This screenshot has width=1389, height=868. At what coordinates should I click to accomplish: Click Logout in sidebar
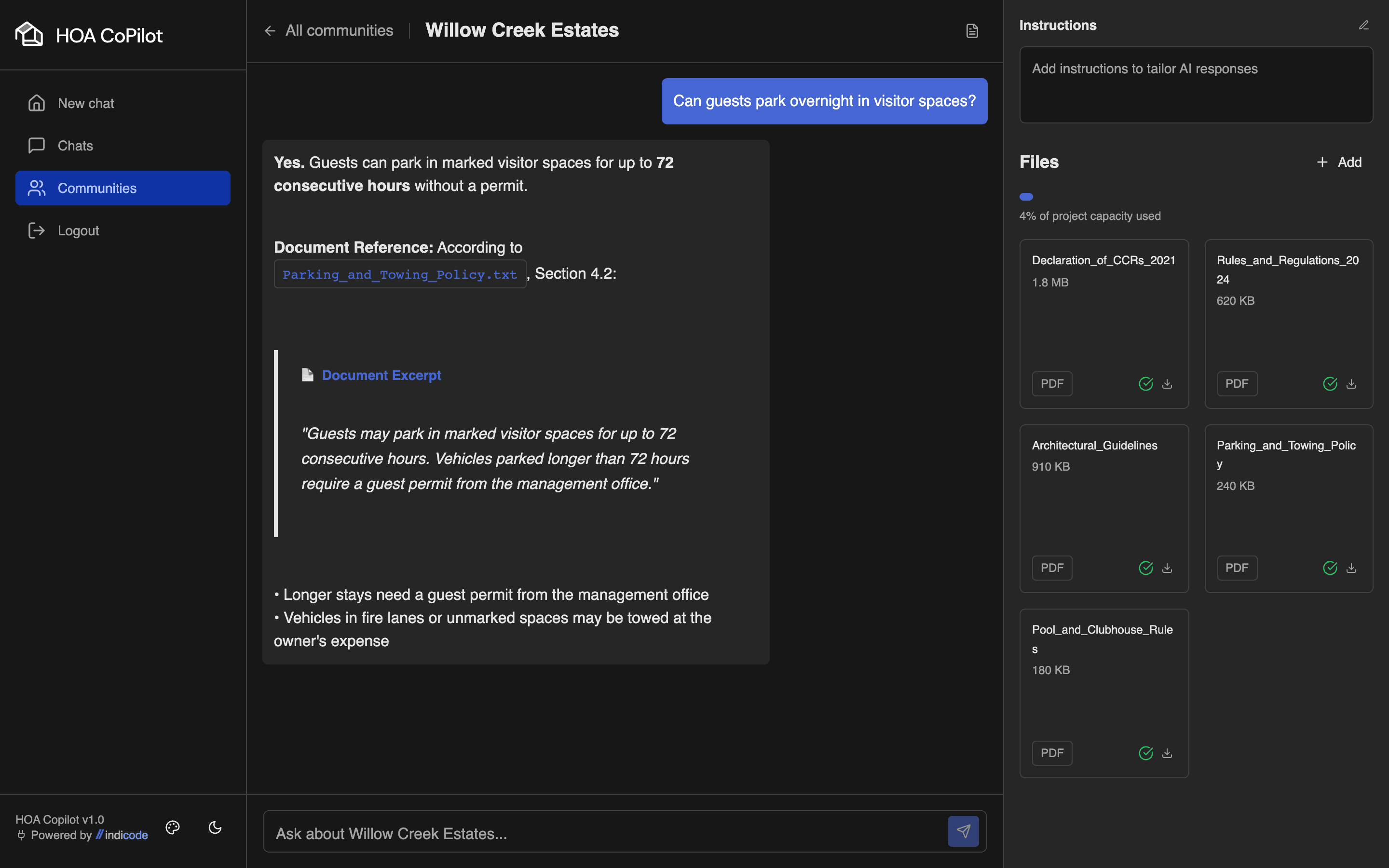click(x=123, y=231)
